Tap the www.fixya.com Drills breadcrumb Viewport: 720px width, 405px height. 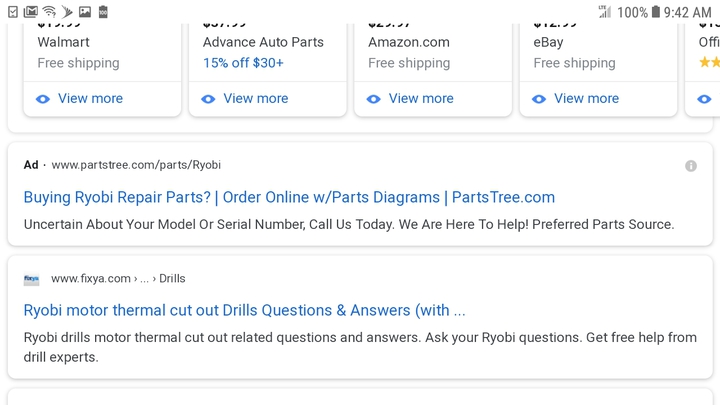coord(118,279)
